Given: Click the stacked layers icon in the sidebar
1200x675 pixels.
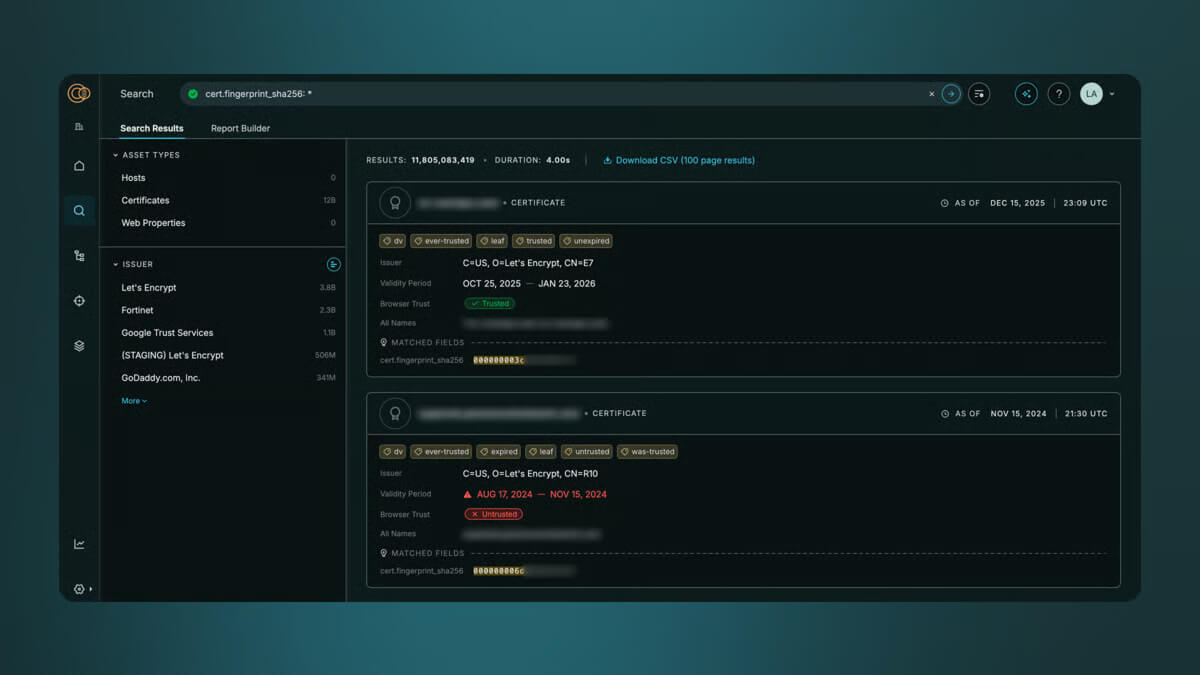Looking at the screenshot, I should coord(79,345).
